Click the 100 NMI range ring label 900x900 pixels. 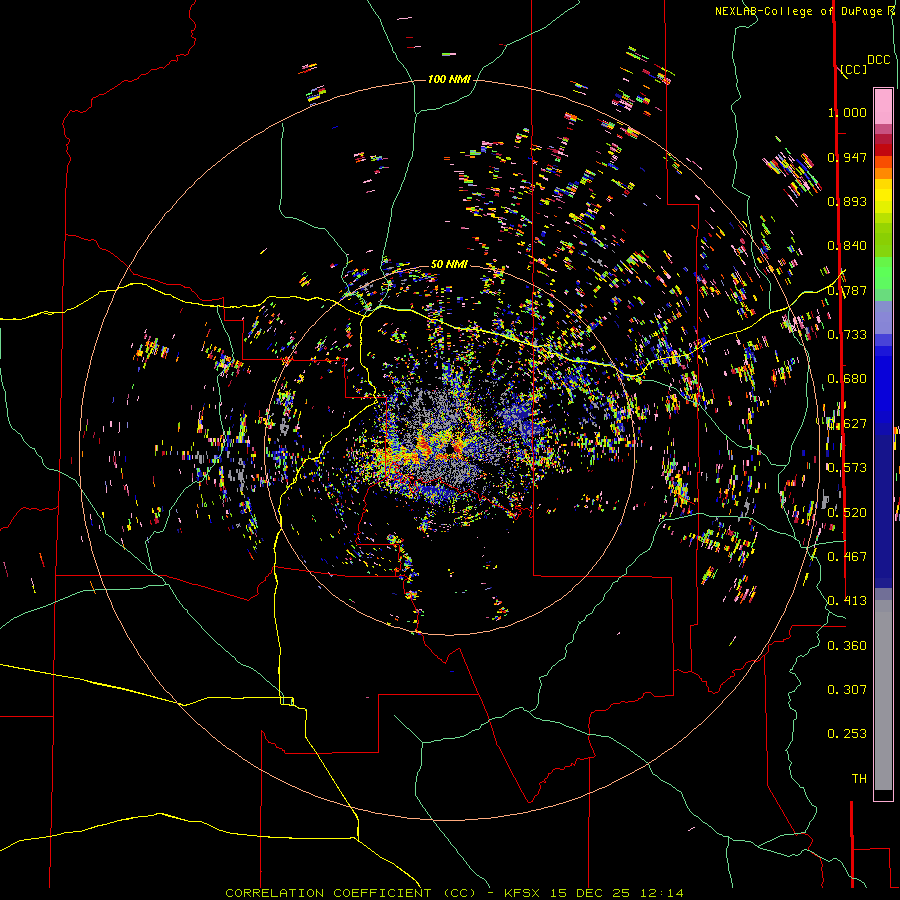[449, 79]
